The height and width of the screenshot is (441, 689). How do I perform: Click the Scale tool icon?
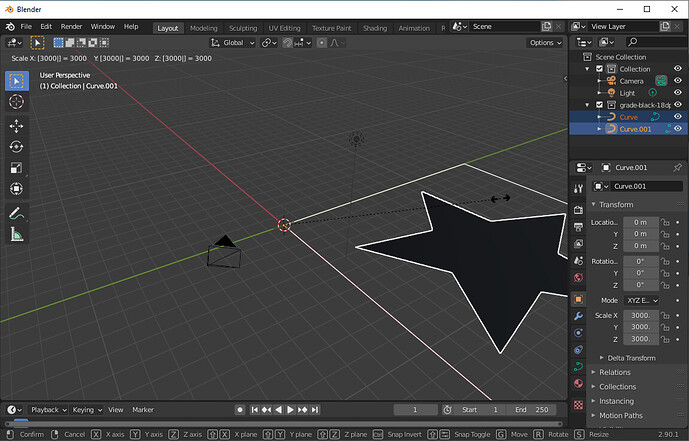pos(16,168)
